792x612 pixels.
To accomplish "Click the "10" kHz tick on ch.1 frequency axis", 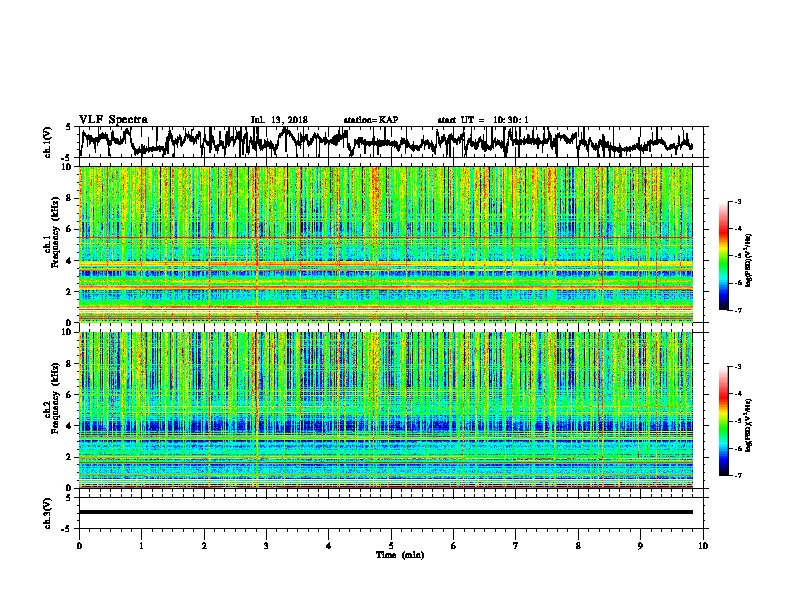I will click(x=67, y=167).
